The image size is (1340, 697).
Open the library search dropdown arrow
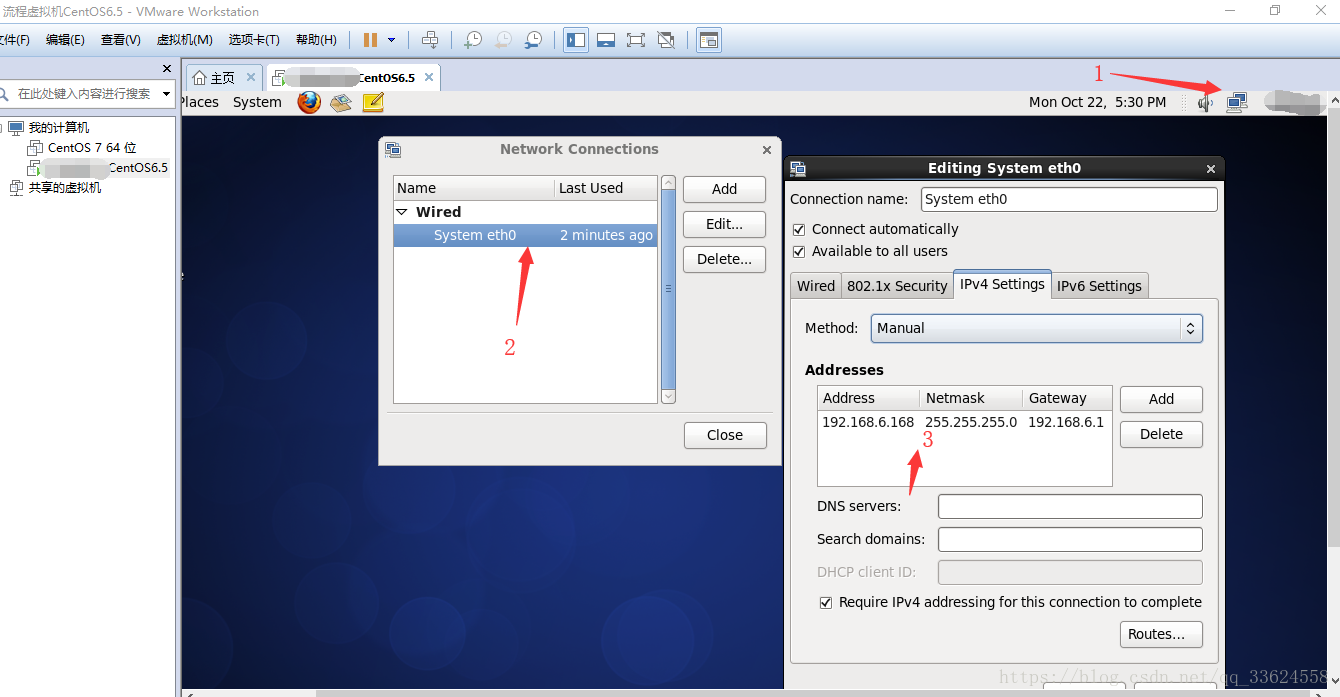tap(167, 94)
